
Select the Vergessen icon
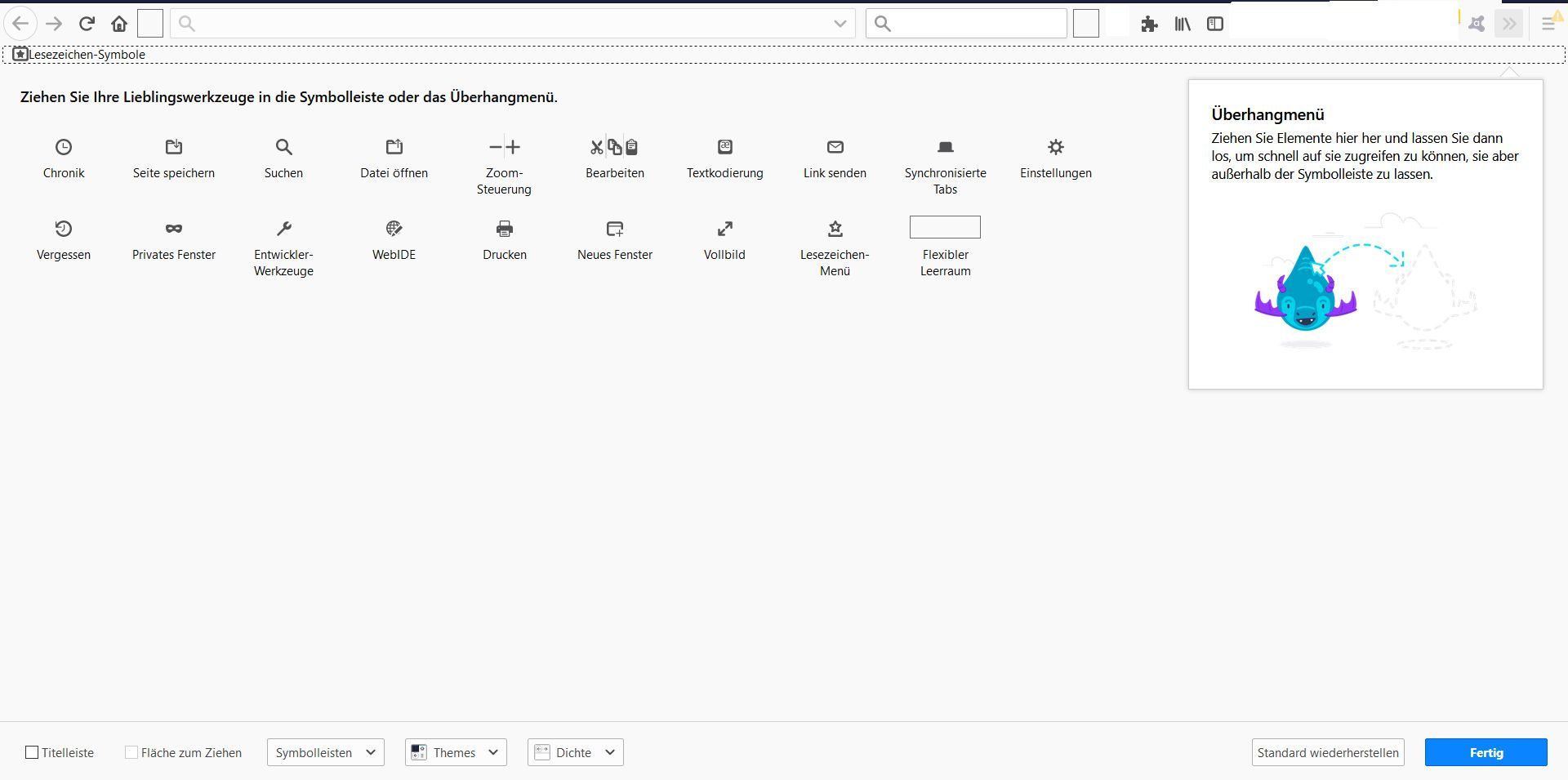[64, 229]
